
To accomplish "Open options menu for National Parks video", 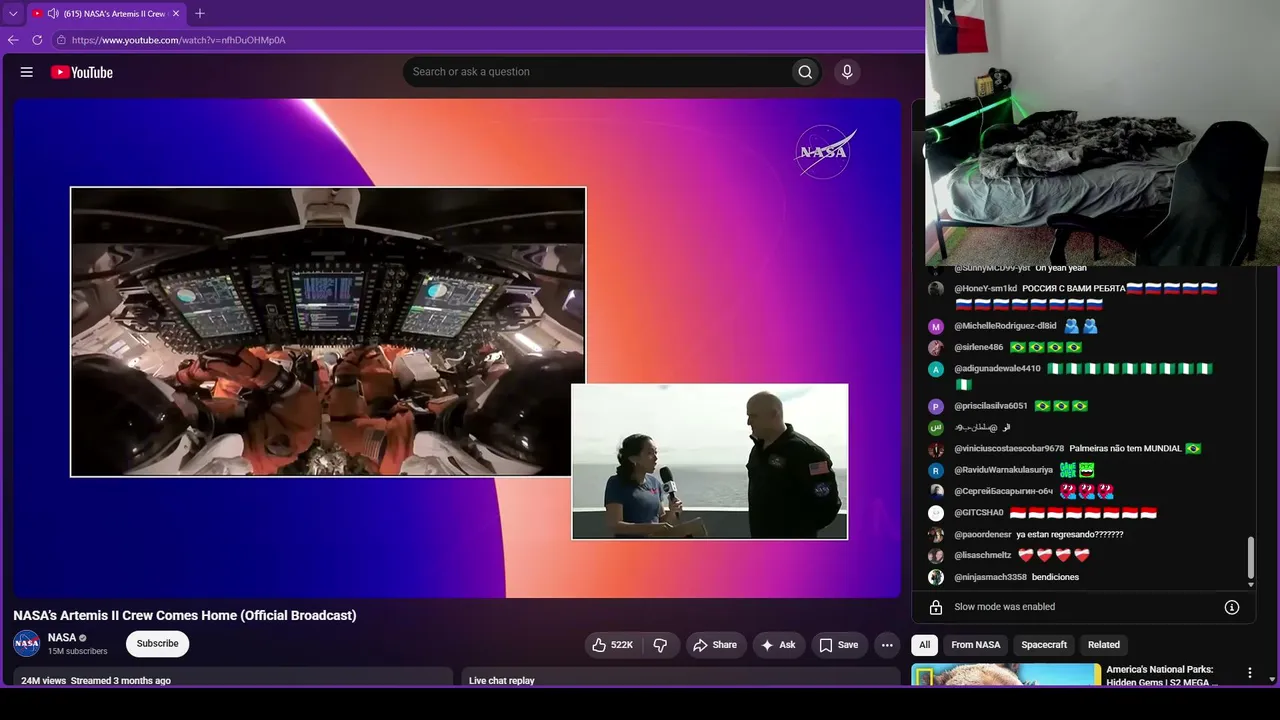I will pyautogui.click(x=1249, y=673).
